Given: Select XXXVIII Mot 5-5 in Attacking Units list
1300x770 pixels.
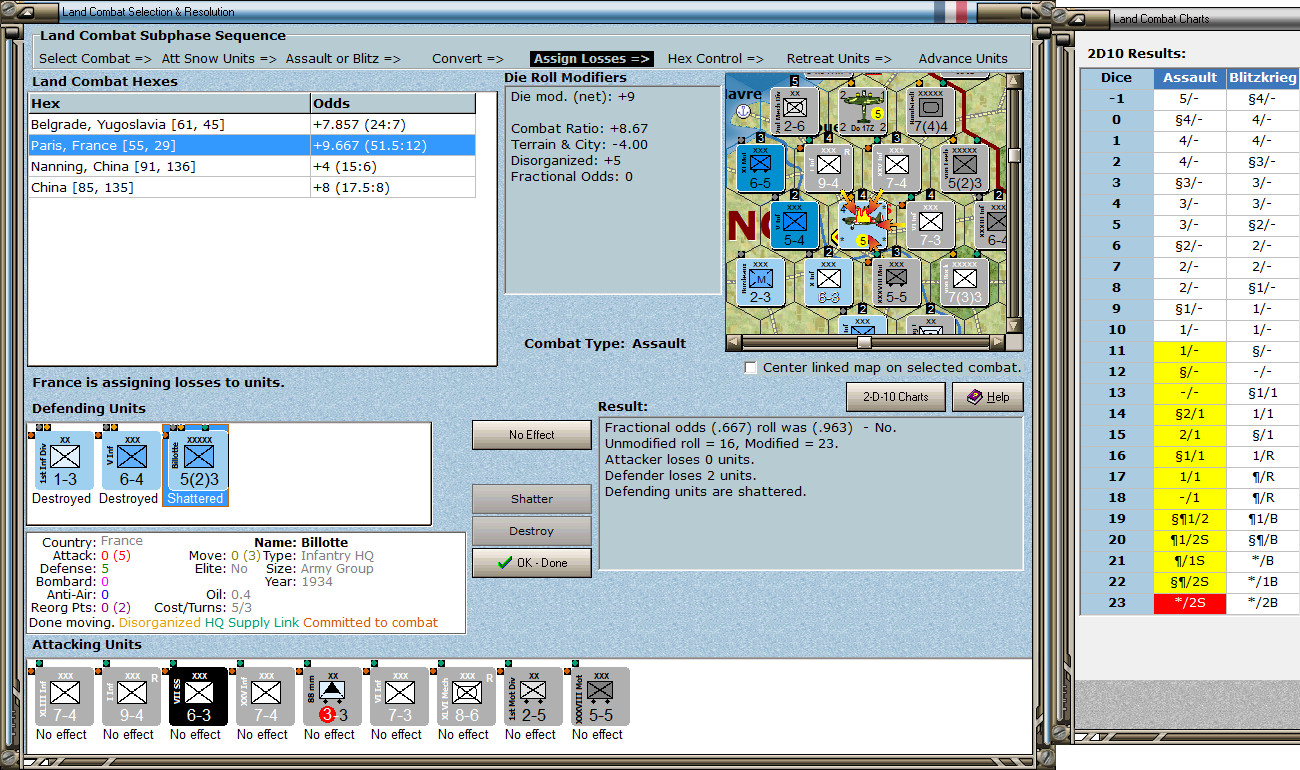Looking at the screenshot, I should pyautogui.click(x=600, y=696).
